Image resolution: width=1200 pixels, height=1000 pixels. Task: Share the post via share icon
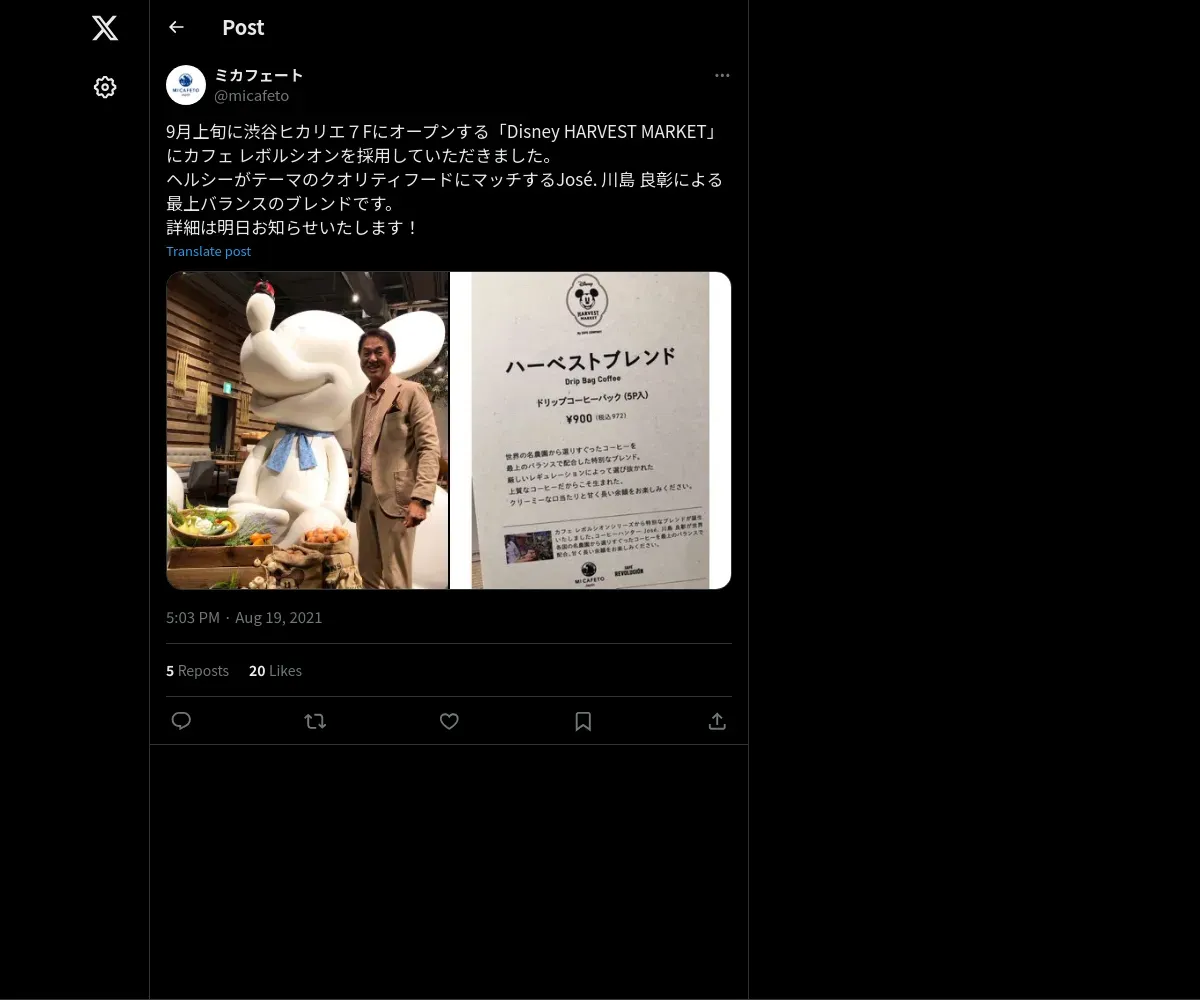point(717,721)
